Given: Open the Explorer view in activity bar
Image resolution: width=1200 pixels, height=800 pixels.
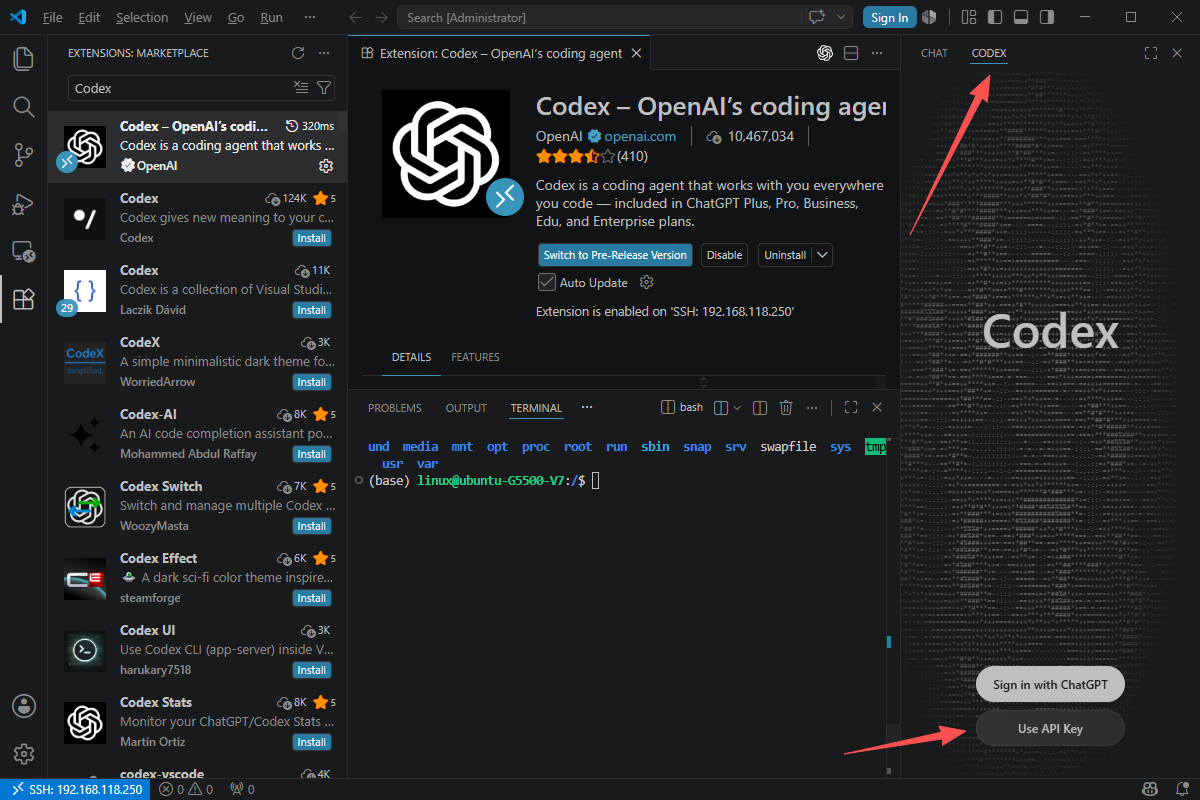Looking at the screenshot, I should tap(24, 58).
